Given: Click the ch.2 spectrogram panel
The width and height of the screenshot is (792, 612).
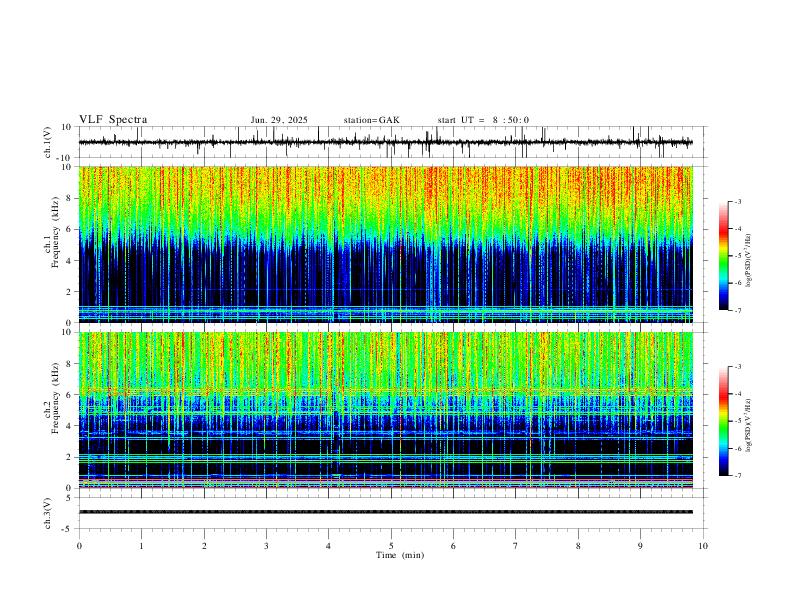Looking at the screenshot, I should pyautogui.click(x=385, y=410).
